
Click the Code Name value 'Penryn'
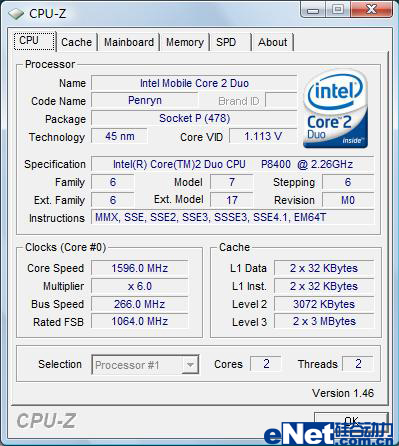[145, 100]
